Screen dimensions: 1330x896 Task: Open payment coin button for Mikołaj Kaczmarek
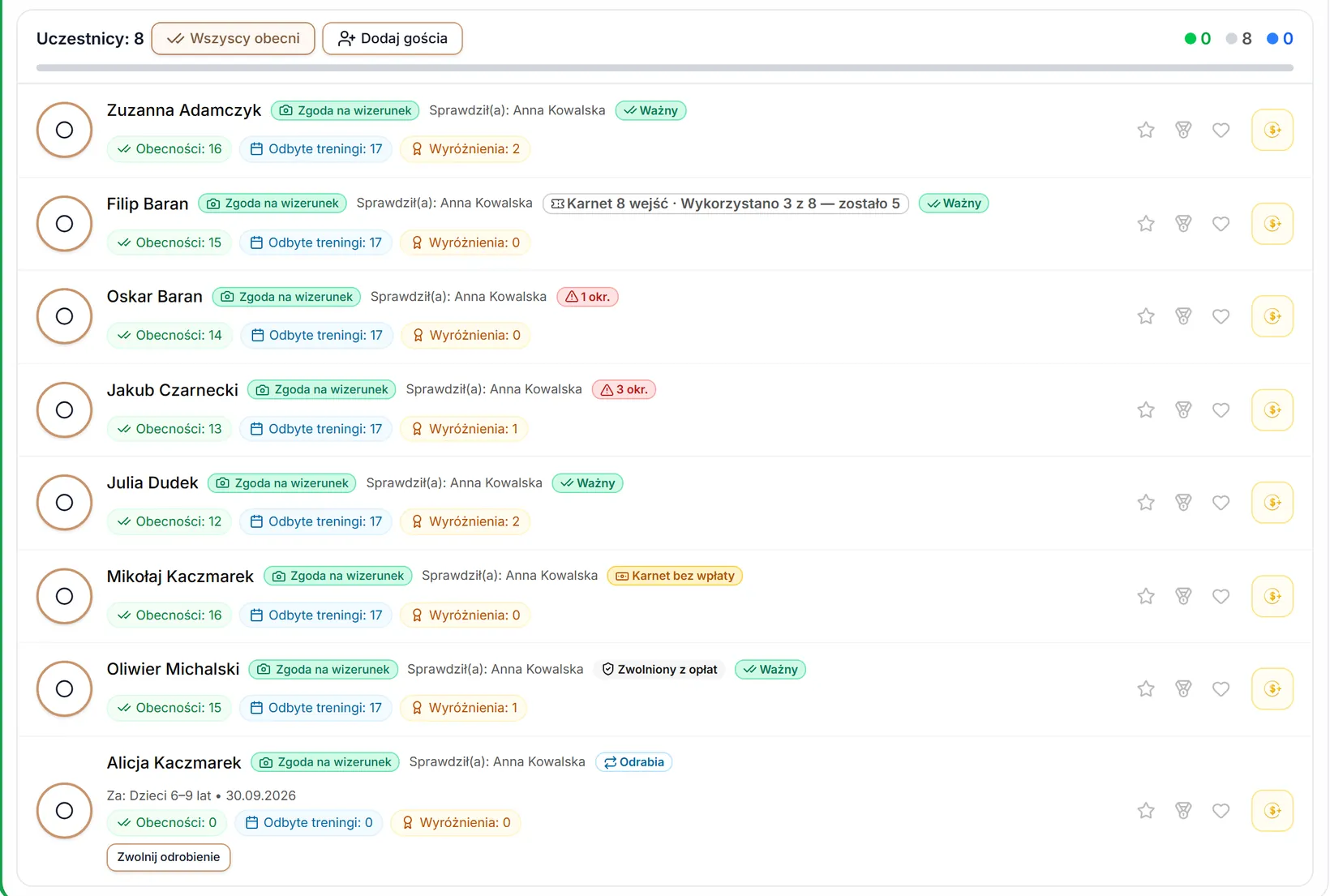point(1272,596)
